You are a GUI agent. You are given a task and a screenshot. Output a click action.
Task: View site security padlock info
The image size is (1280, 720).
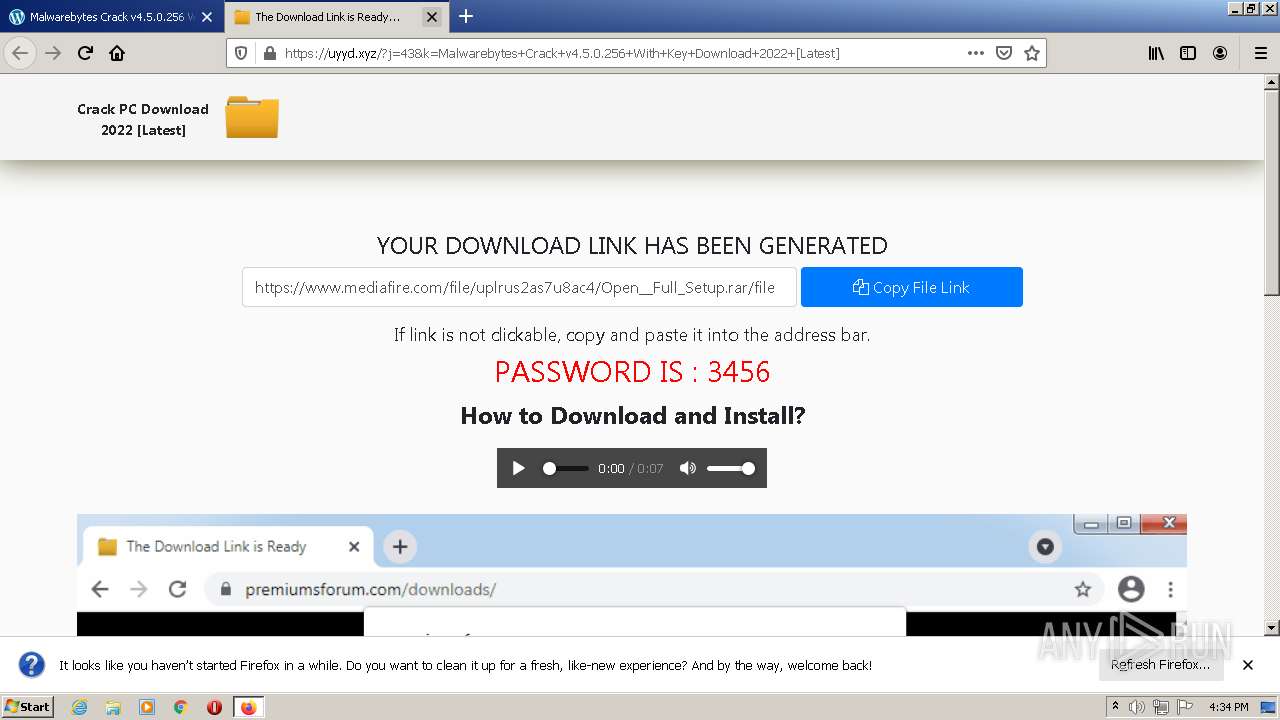(x=268, y=53)
